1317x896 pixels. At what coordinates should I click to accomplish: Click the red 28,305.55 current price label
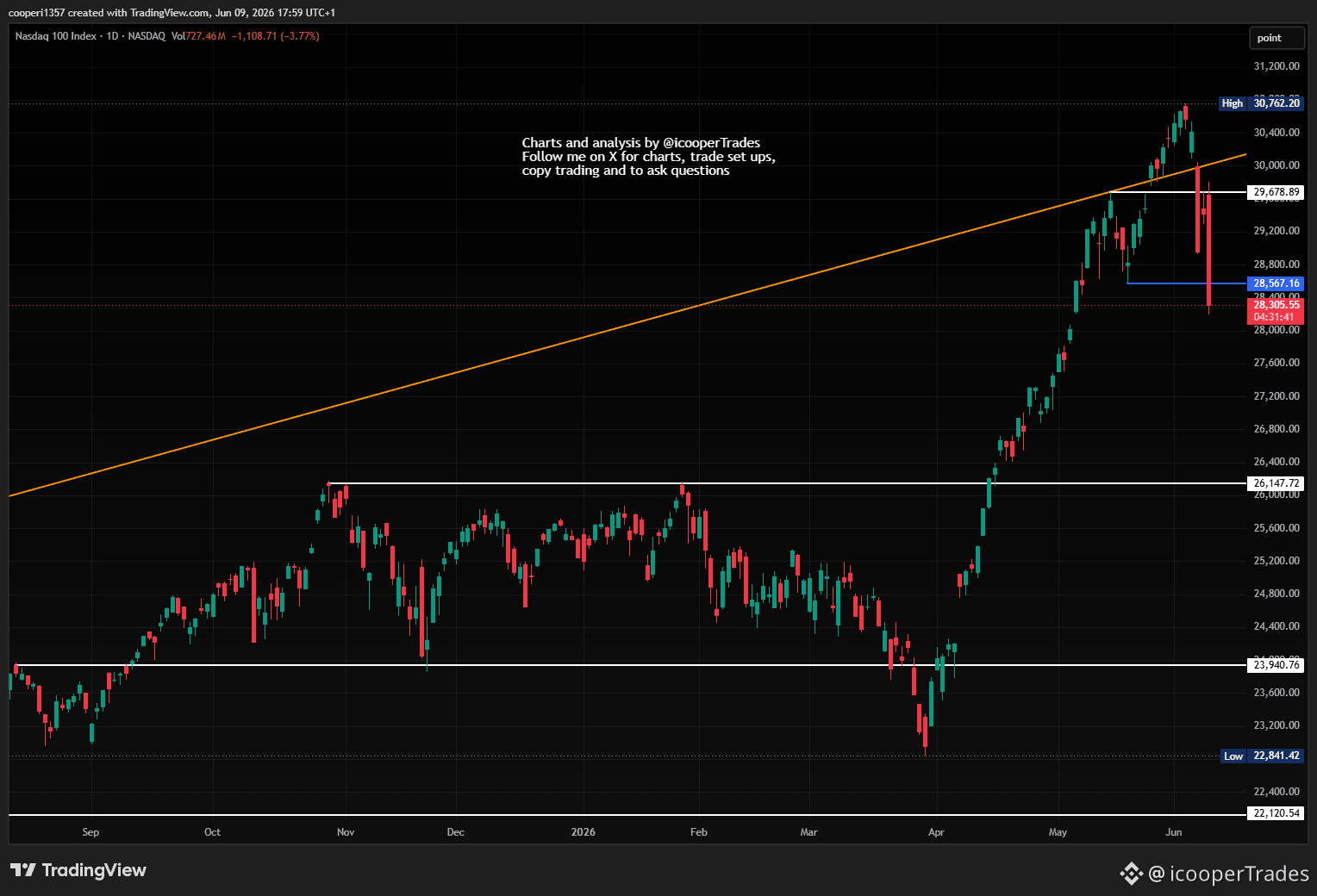pyautogui.click(x=1276, y=305)
